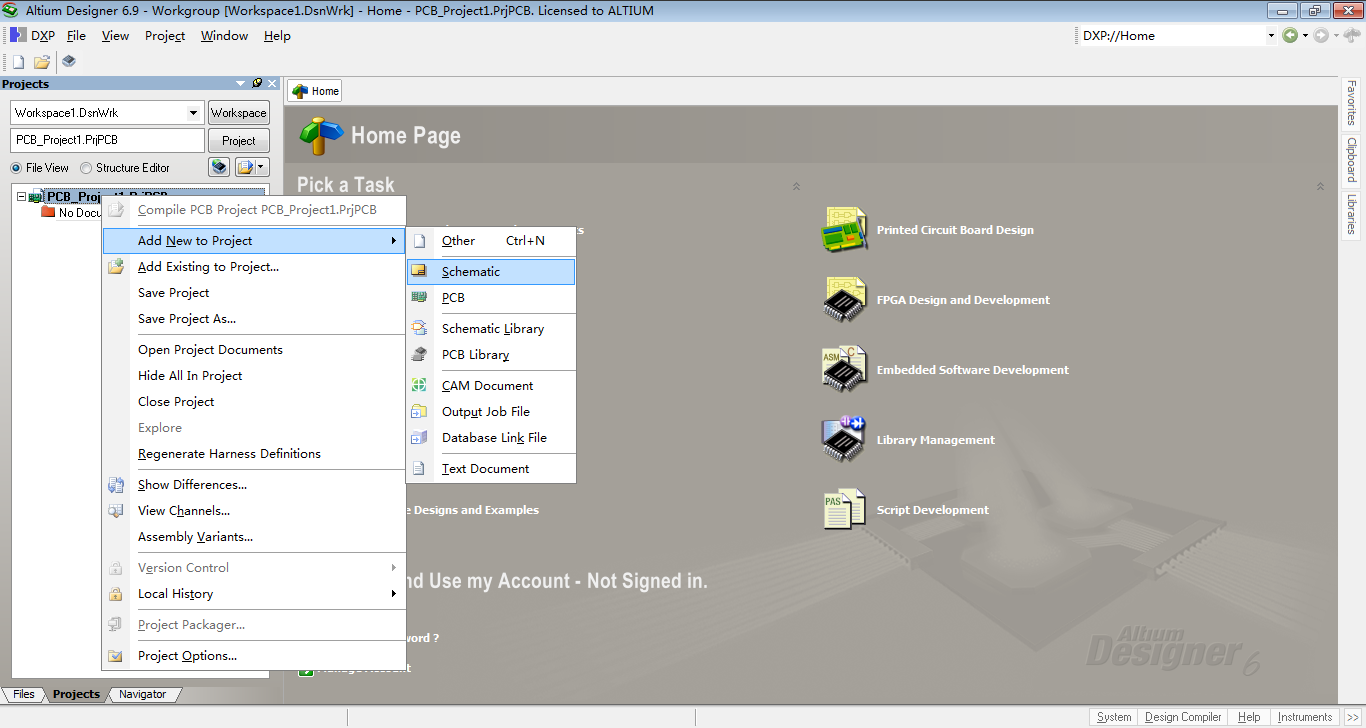Click the status bar overflow >> button
This screenshot has width=1366, height=728.
click(1352, 717)
